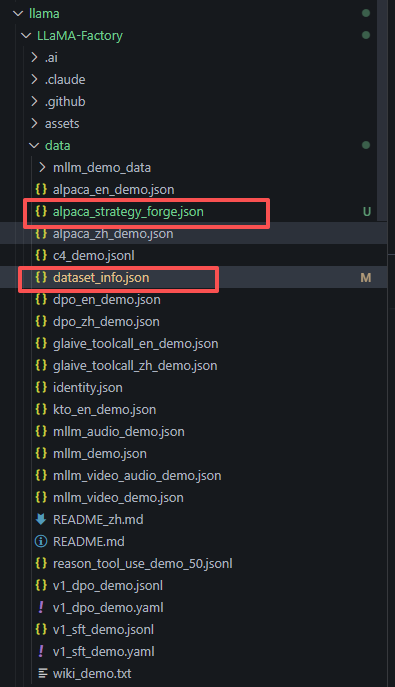Open v1_sft_demo.jsonl file
Image resolution: width=395 pixels, height=687 pixels.
click(x=103, y=630)
